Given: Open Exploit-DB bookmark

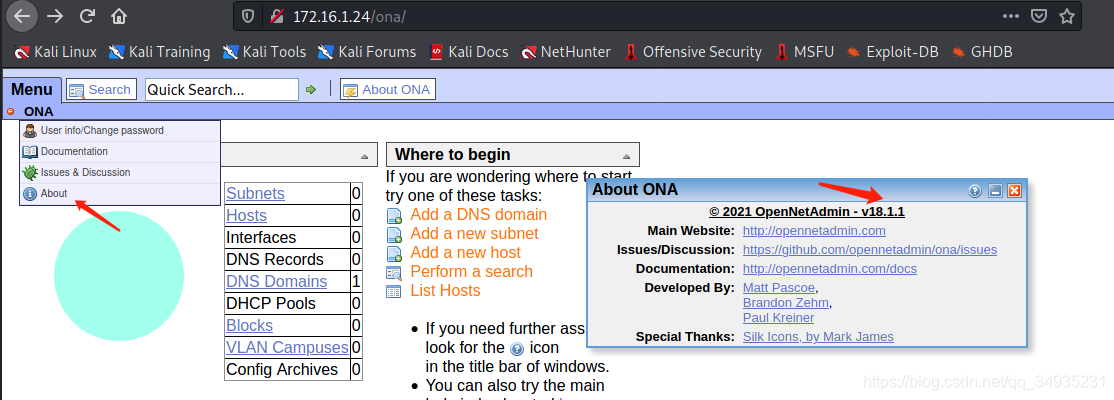Looking at the screenshot, I should coord(892,52).
